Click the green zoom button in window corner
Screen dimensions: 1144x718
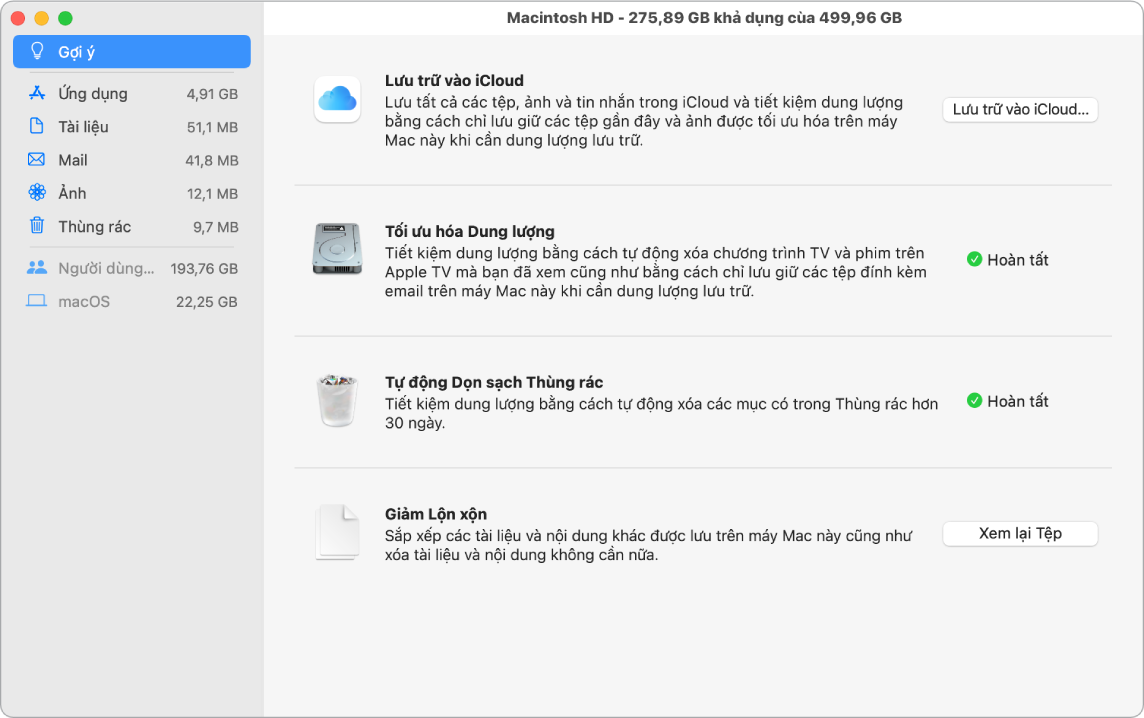tap(65, 17)
